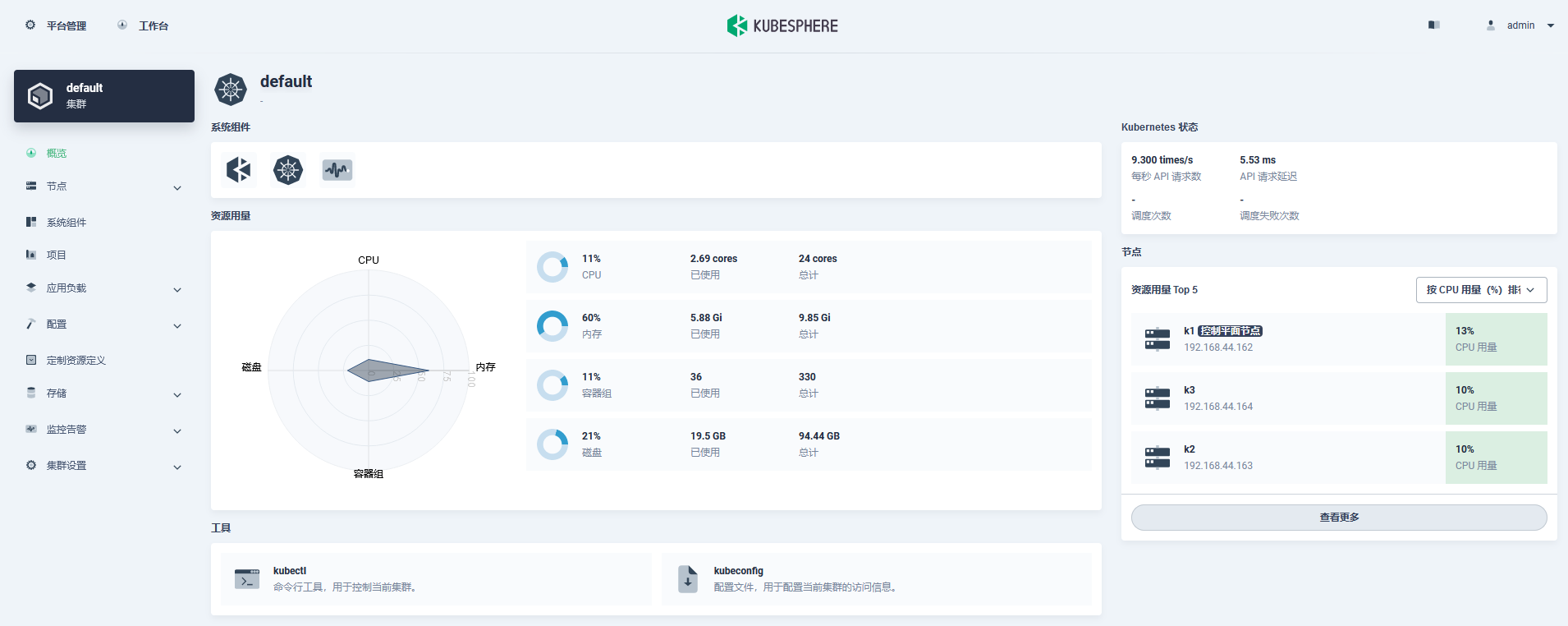Click the default cluster cube icon
Image resolution: width=1568 pixels, height=626 pixels.
point(40,96)
